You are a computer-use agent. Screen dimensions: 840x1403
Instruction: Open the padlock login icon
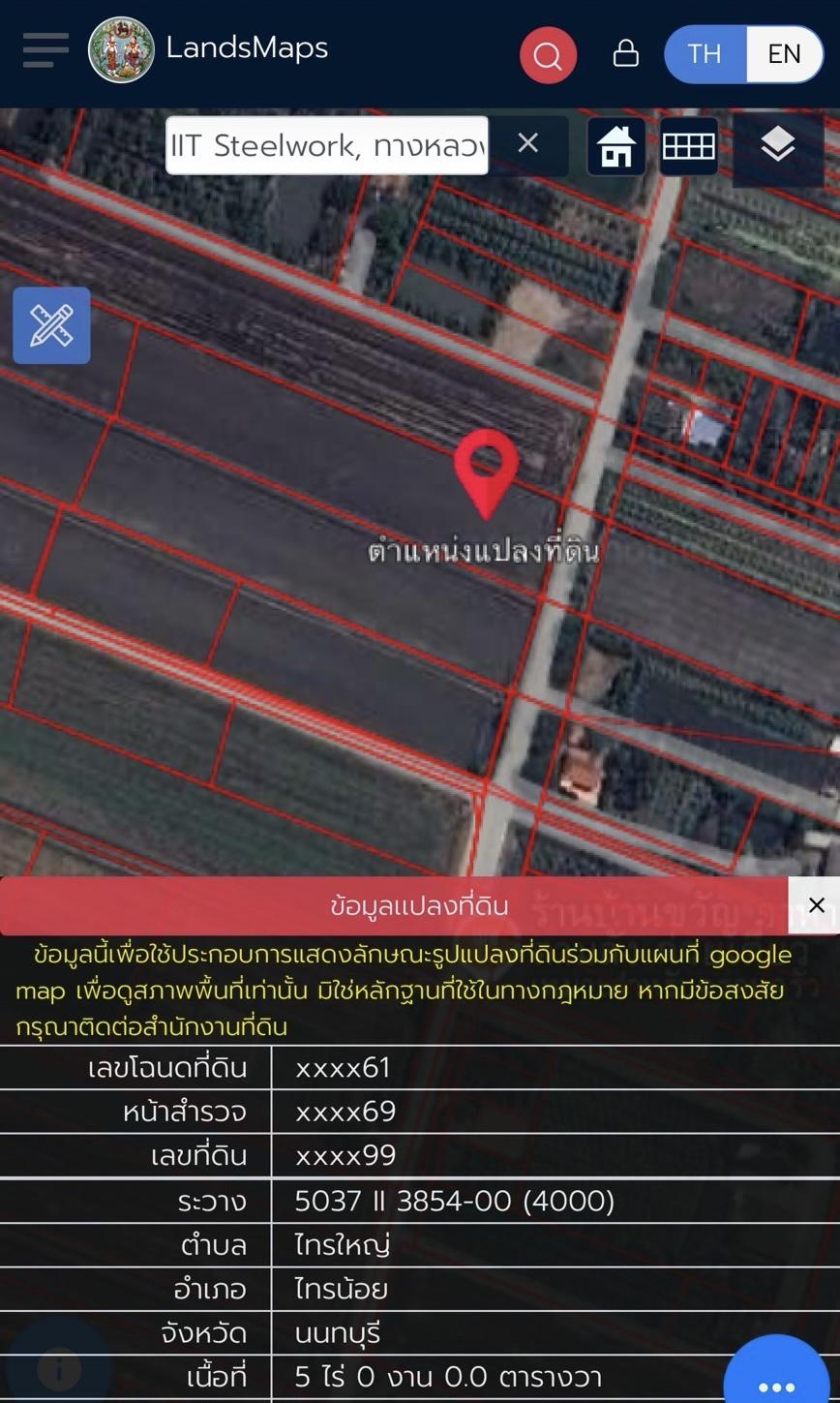pyautogui.click(x=626, y=52)
